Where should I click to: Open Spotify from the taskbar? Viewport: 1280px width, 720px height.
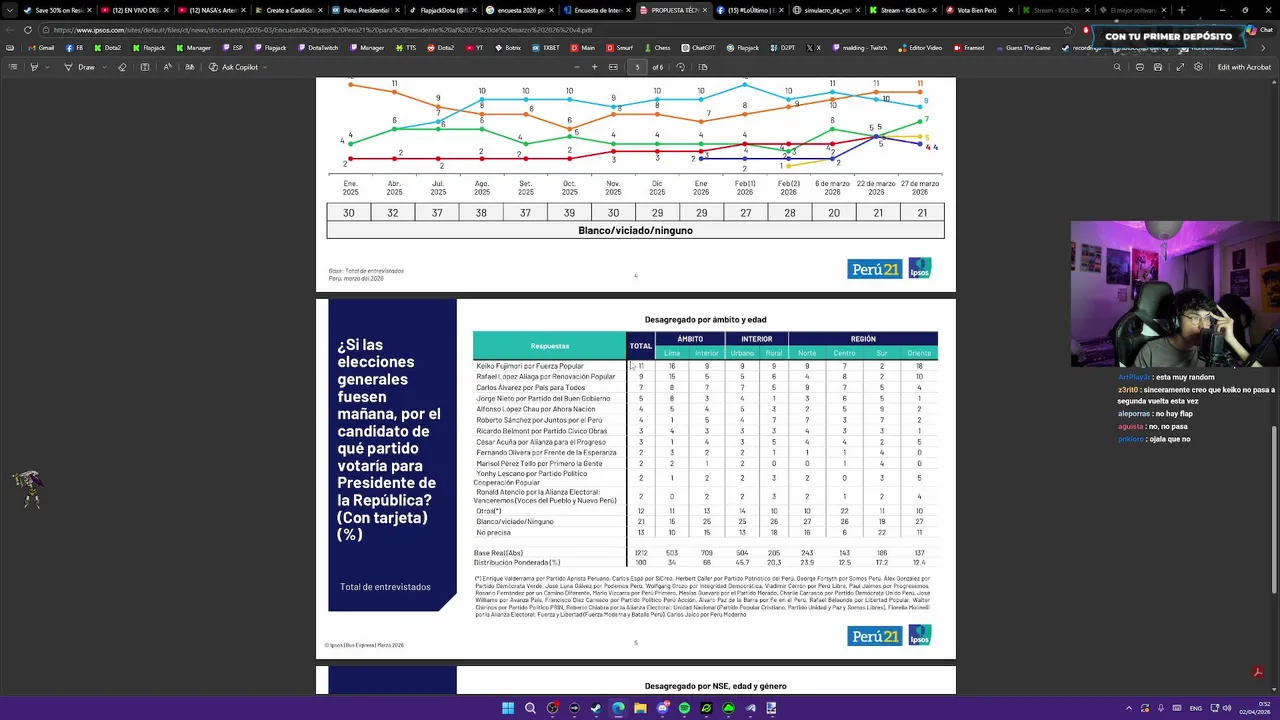click(x=684, y=708)
